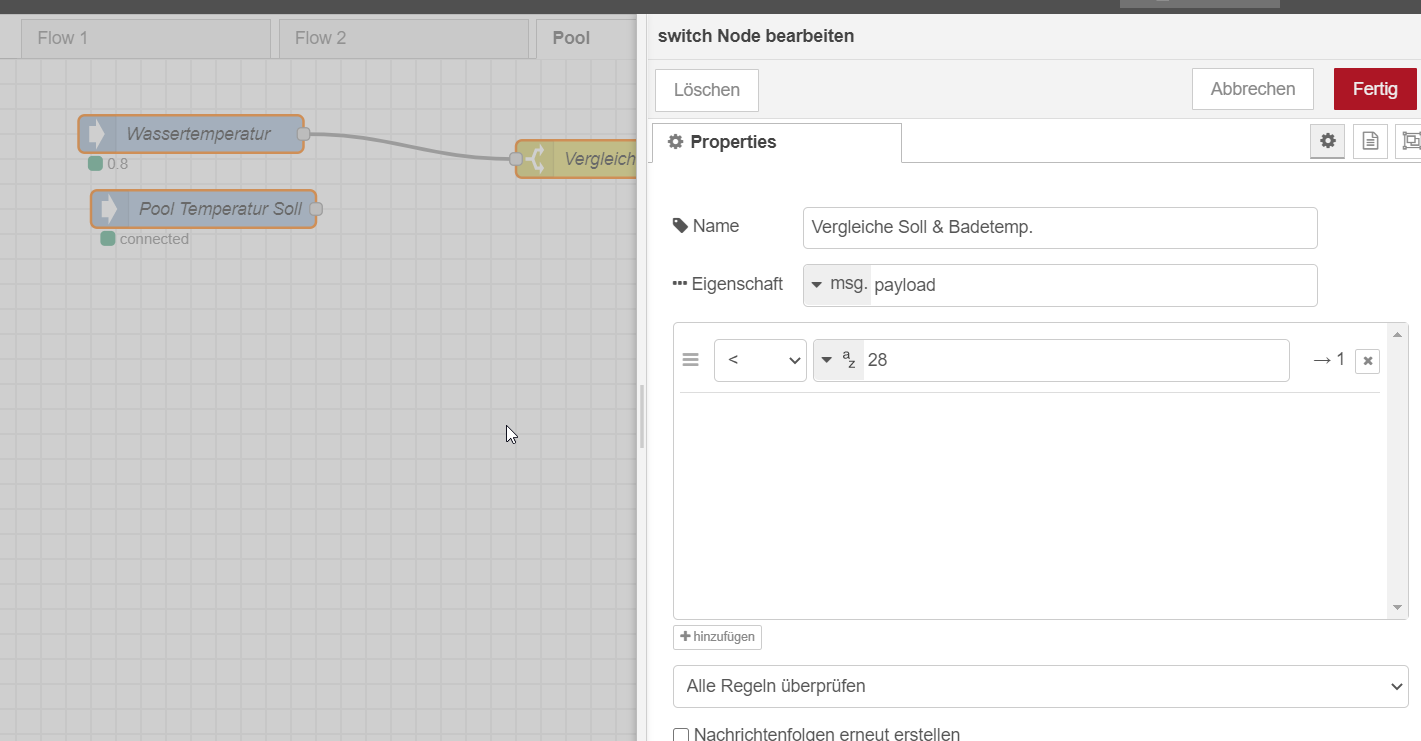Click the rules list scrollbar down arrow
The height and width of the screenshot is (741, 1421).
(1398, 608)
